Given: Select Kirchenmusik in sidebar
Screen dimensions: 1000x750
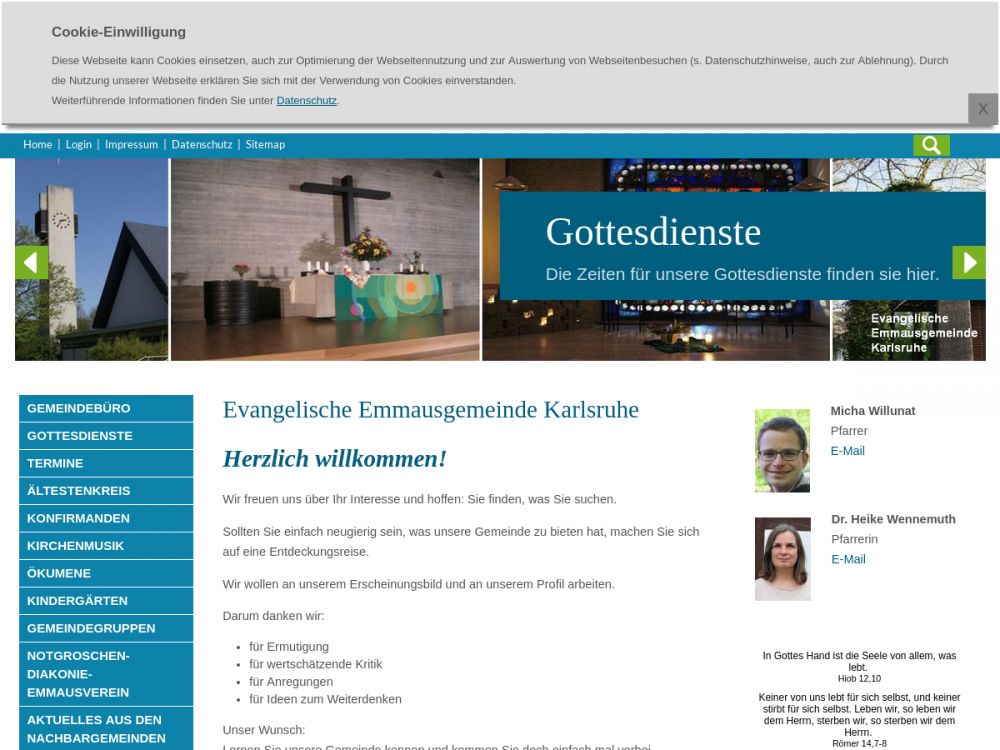Looking at the screenshot, I should pyautogui.click(x=76, y=546).
